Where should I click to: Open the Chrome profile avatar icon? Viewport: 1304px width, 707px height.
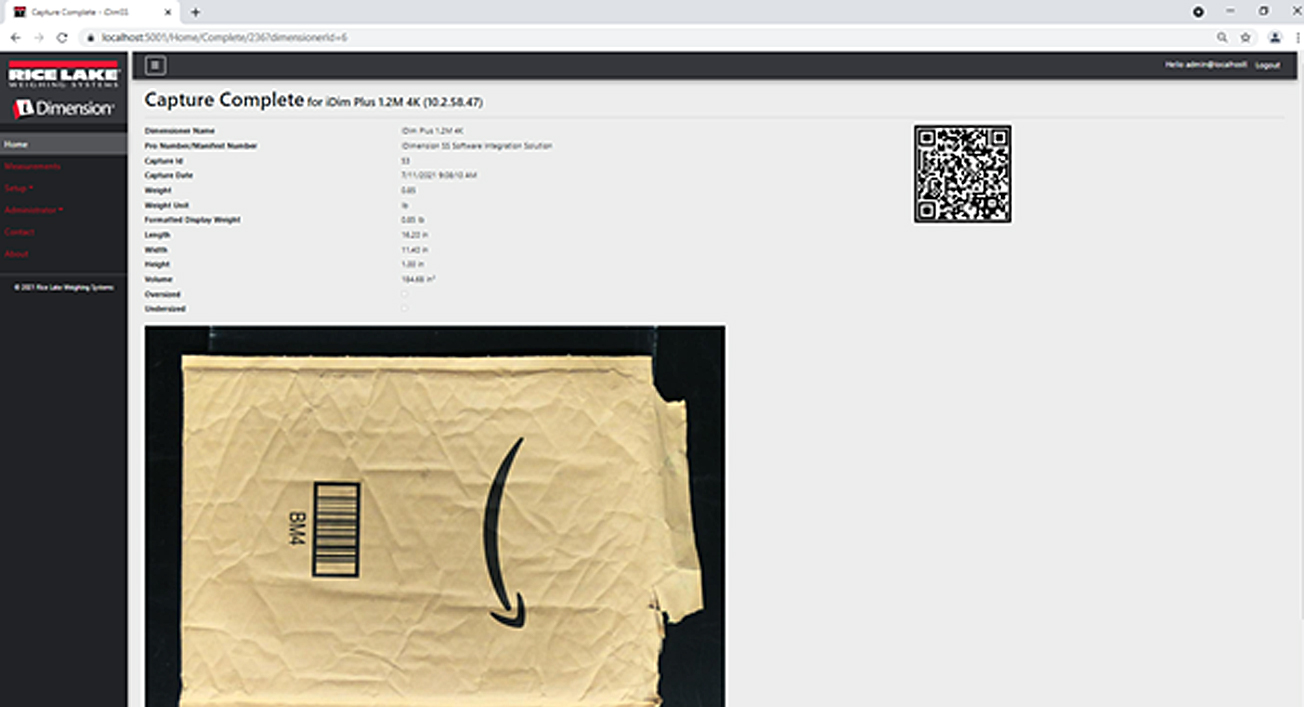(1275, 37)
